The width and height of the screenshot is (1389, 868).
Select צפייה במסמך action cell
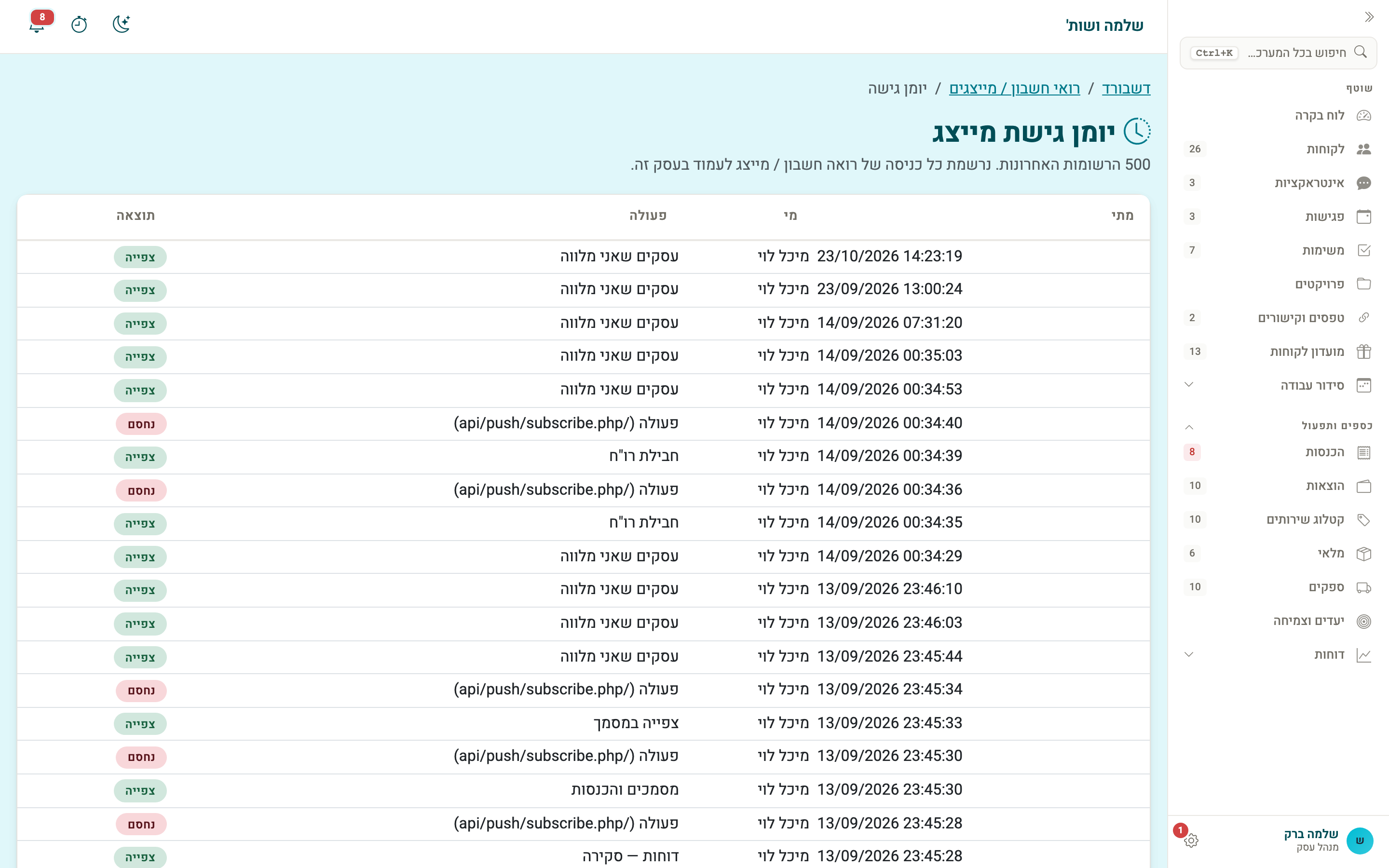click(637, 723)
